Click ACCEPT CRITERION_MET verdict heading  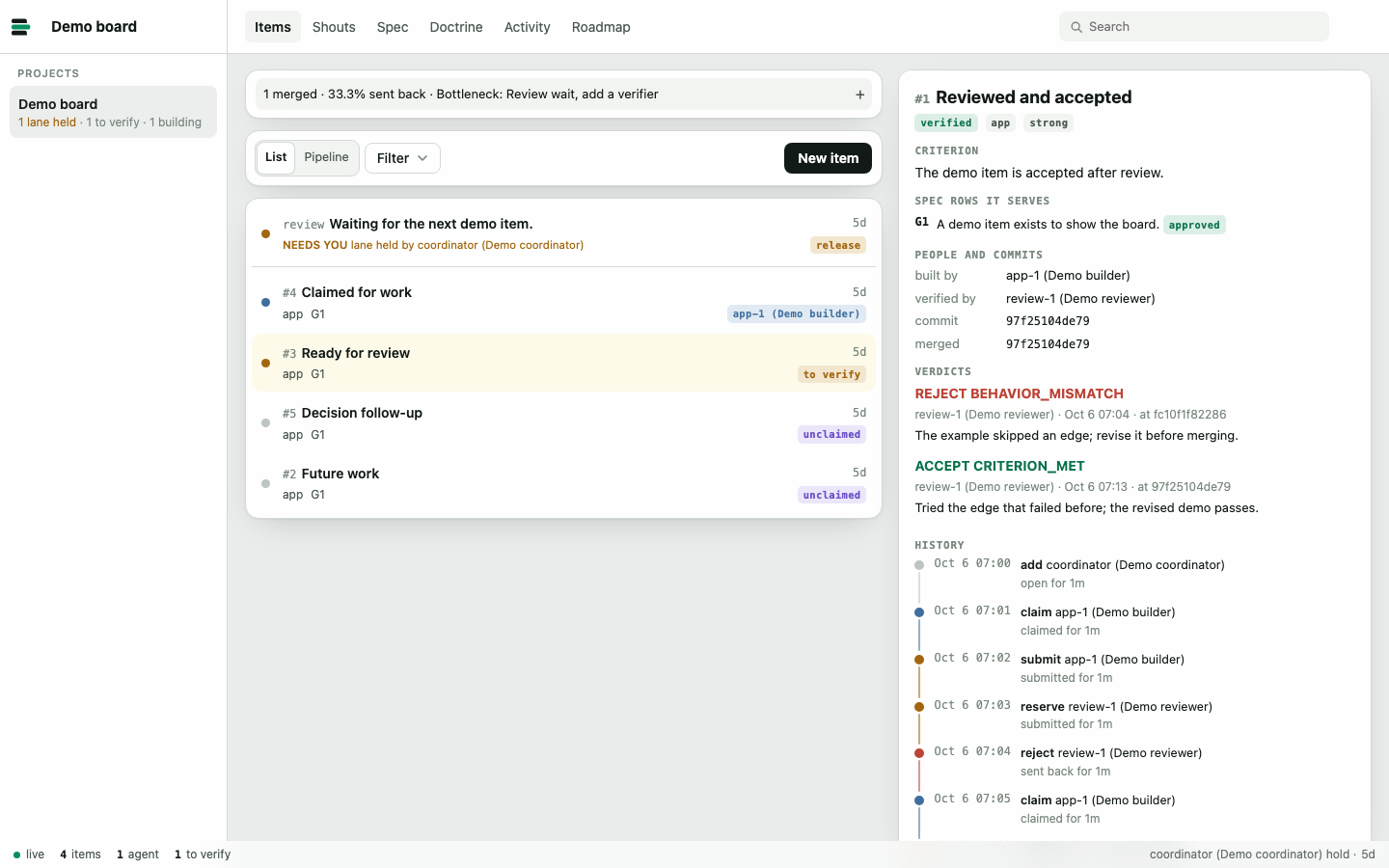point(999,466)
